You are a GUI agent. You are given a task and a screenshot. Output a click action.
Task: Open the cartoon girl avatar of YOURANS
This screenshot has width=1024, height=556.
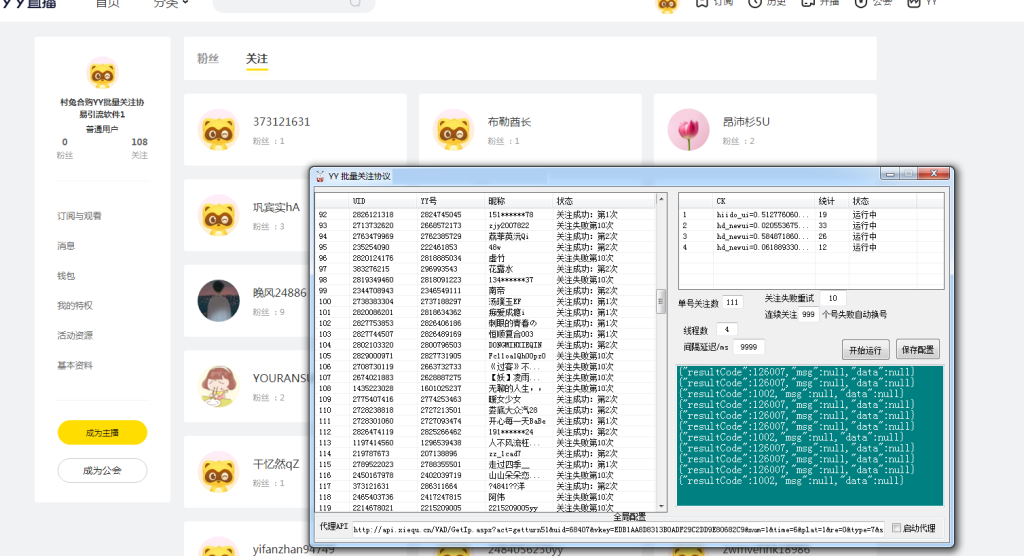pyautogui.click(x=218, y=386)
